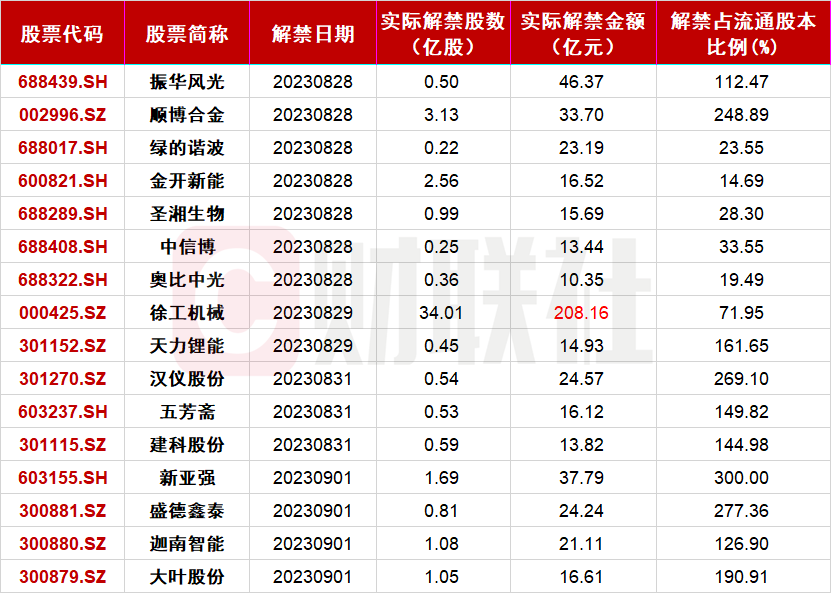
Task: Click stock name 建科股份
Action: [187, 445]
